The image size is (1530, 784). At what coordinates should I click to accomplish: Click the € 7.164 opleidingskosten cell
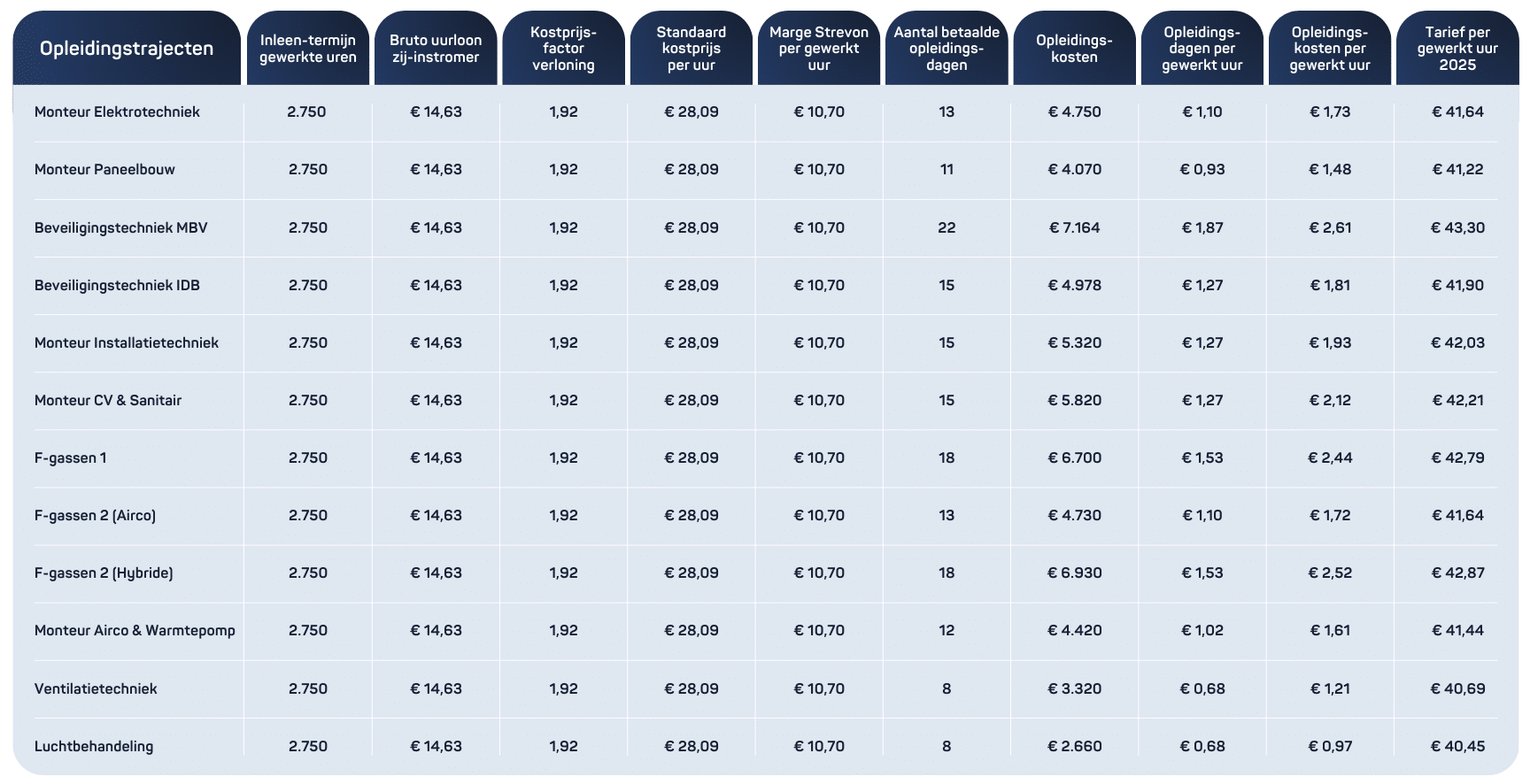pos(1074,228)
